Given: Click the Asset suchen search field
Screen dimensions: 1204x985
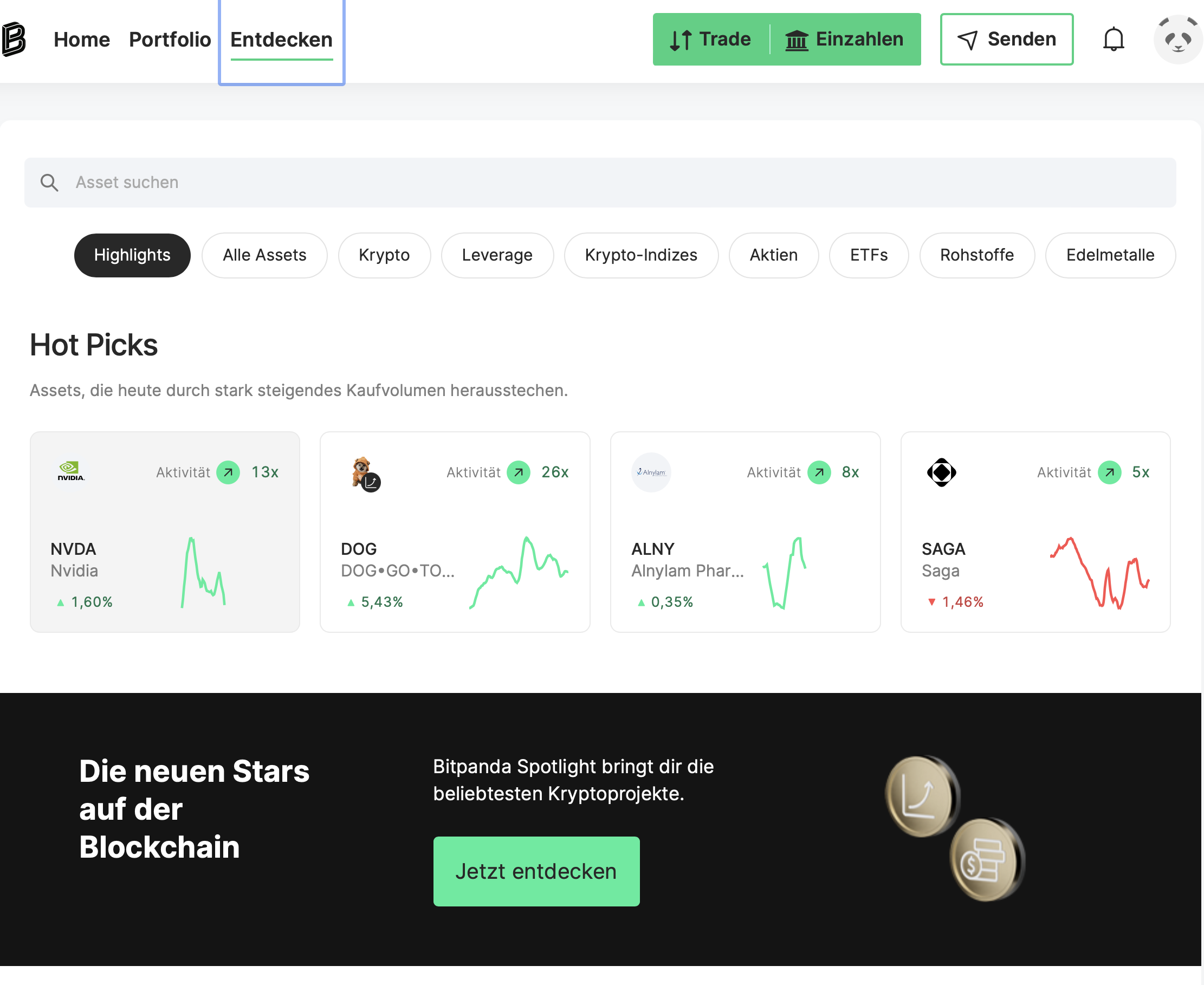Looking at the screenshot, I should coord(600,183).
